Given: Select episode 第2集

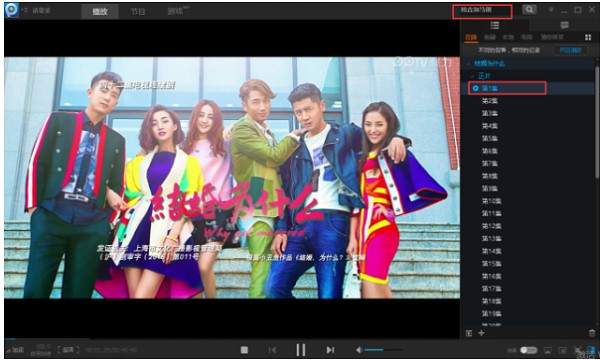Looking at the screenshot, I should click(x=489, y=101).
